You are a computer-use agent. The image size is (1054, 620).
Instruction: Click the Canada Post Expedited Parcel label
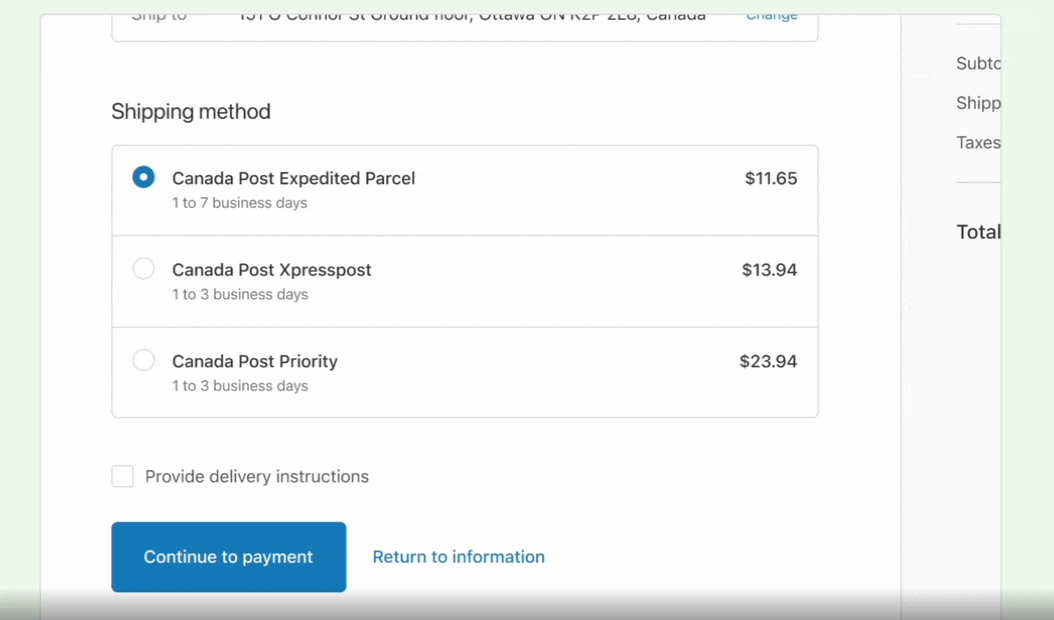[294, 178]
